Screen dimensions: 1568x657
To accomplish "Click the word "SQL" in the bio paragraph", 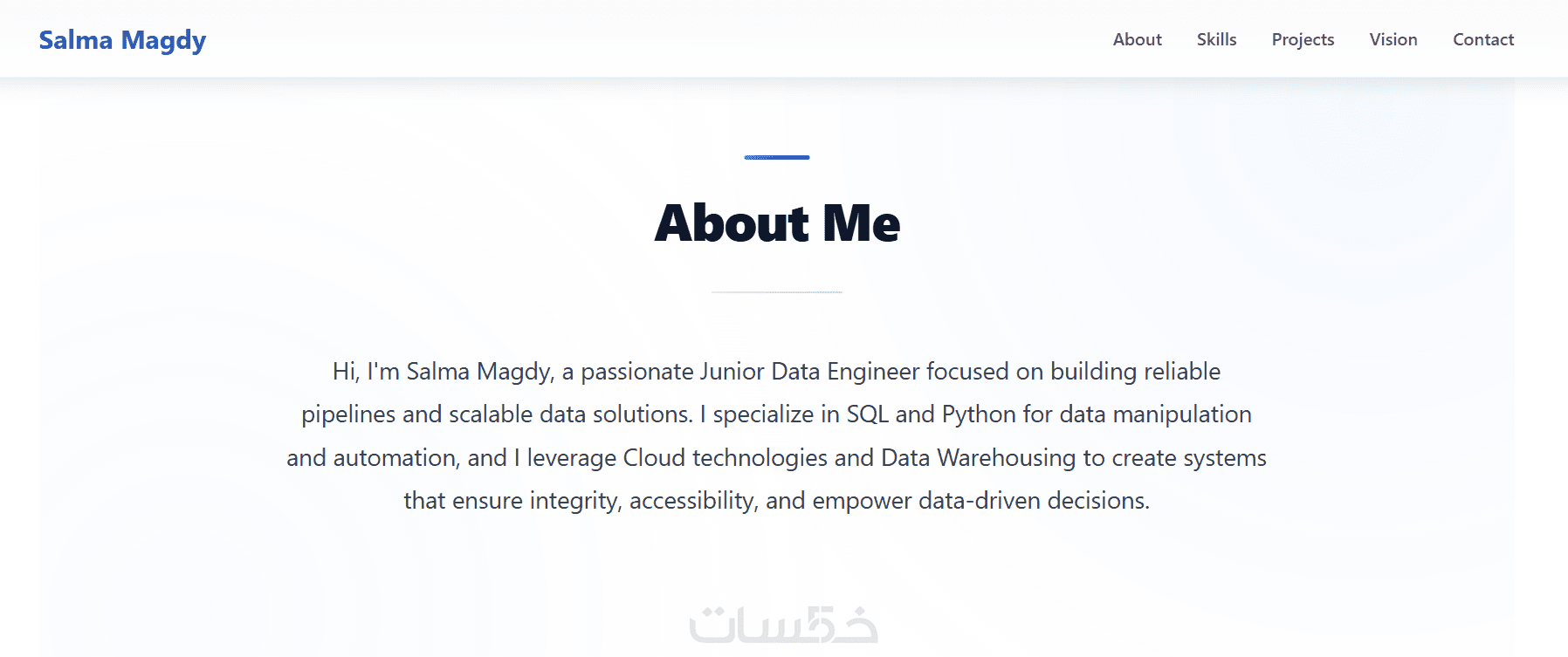I will 867,414.
